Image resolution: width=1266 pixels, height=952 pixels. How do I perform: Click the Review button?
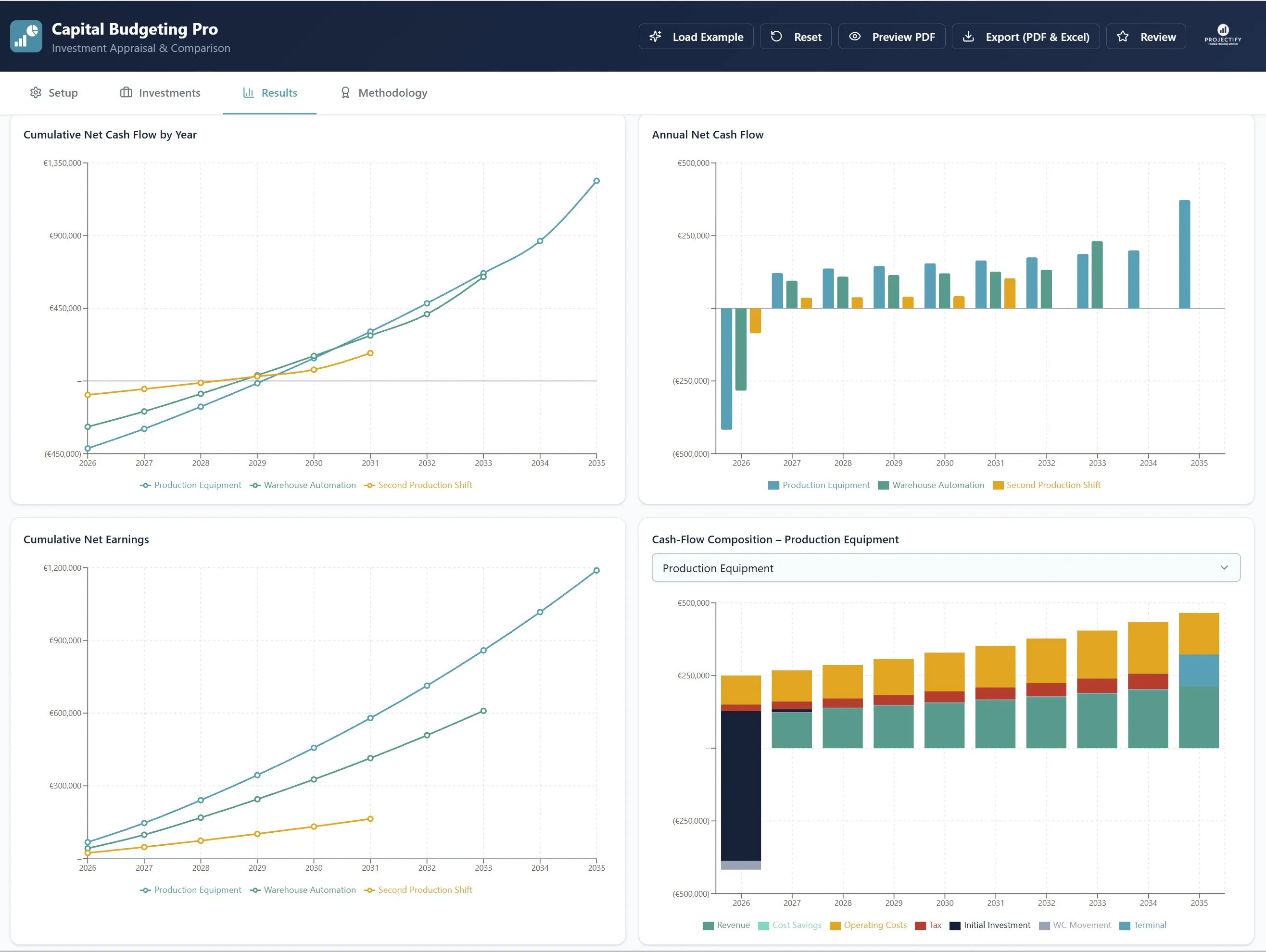tap(1146, 37)
